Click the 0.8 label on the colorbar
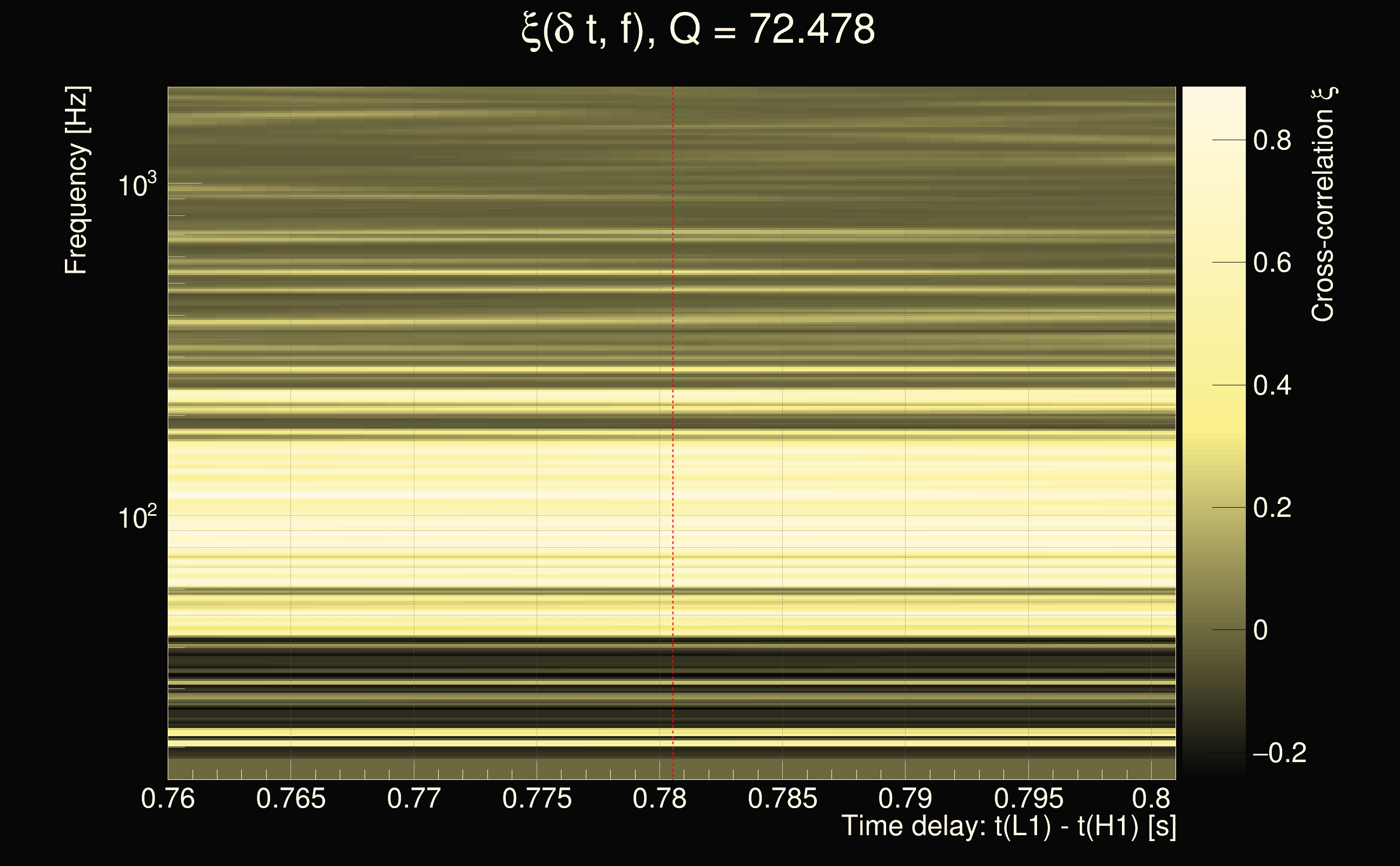Viewport: 1400px width, 866px height. [x=1272, y=140]
